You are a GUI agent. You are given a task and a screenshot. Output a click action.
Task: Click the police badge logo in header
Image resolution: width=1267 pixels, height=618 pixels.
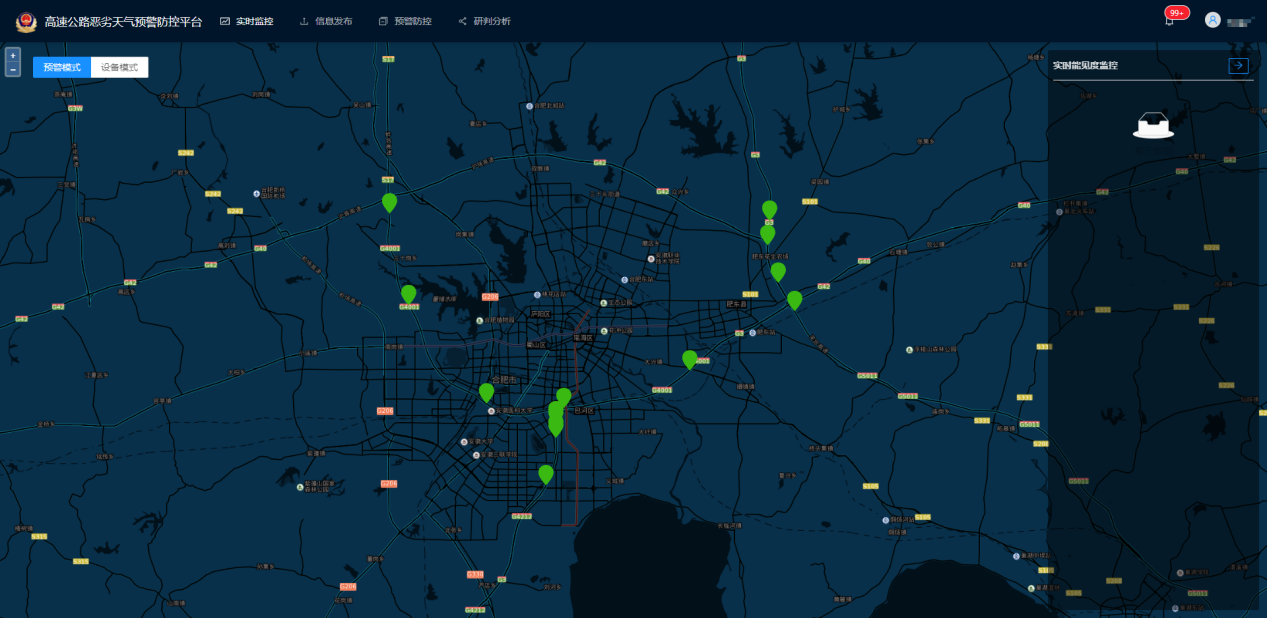tap(26, 21)
